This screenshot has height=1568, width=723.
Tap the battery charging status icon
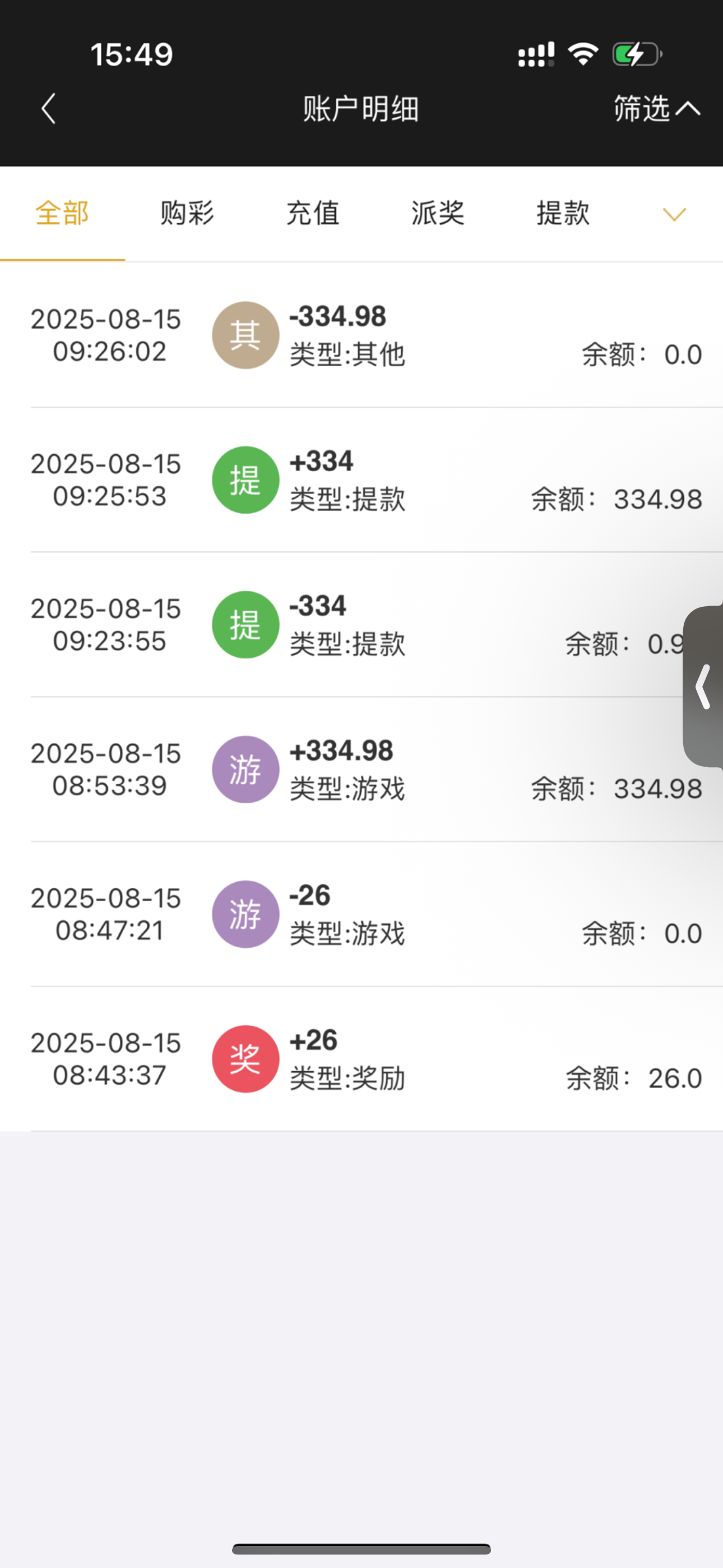637,55
